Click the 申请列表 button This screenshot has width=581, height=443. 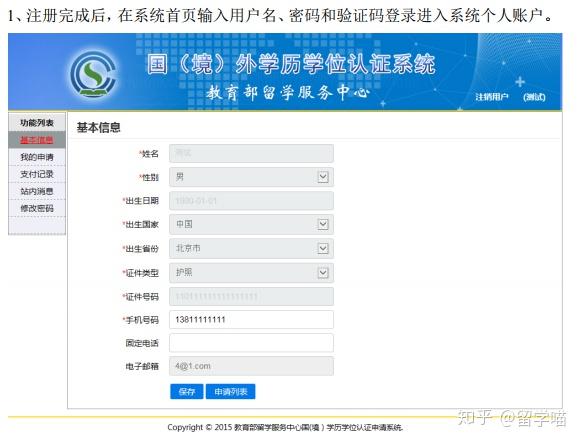230,392
